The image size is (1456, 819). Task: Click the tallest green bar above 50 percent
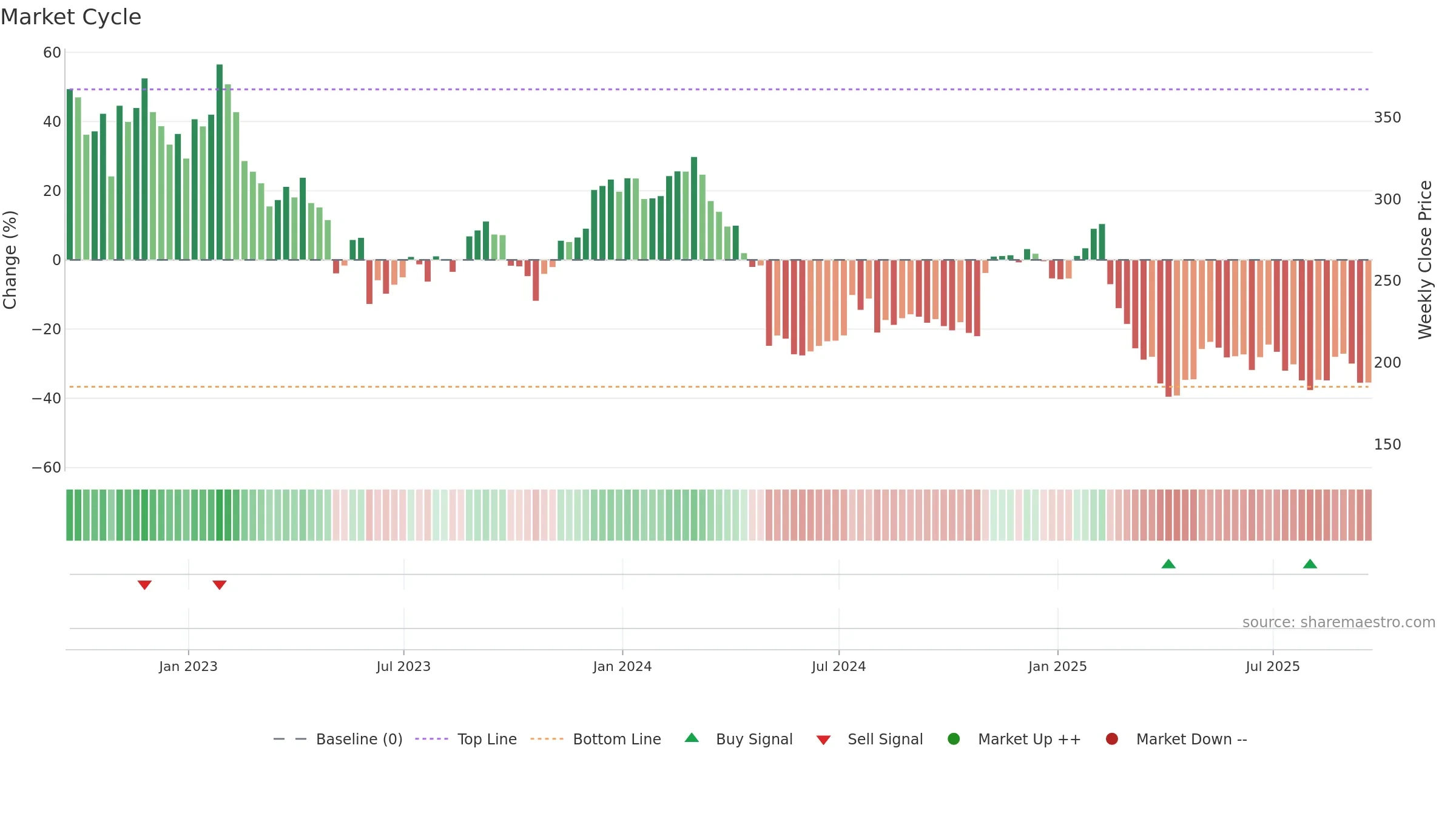point(220,162)
